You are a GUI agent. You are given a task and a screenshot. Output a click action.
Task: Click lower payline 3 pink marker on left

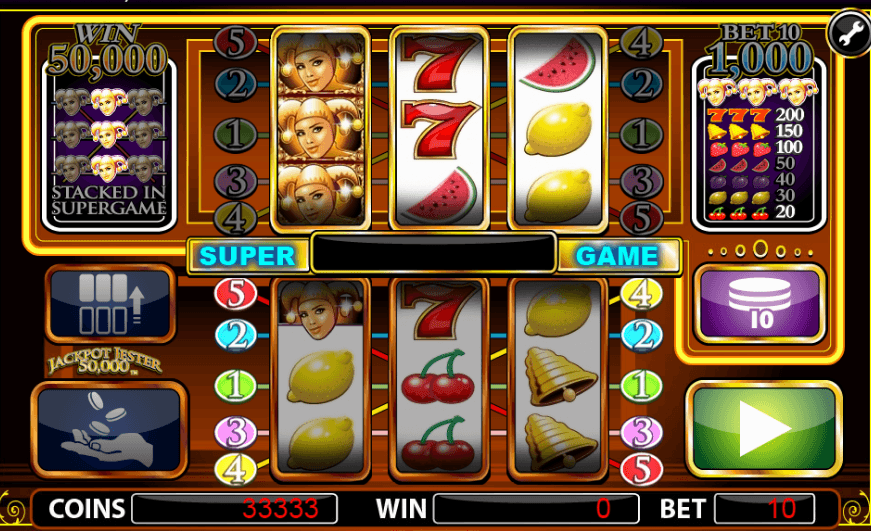coord(236,432)
